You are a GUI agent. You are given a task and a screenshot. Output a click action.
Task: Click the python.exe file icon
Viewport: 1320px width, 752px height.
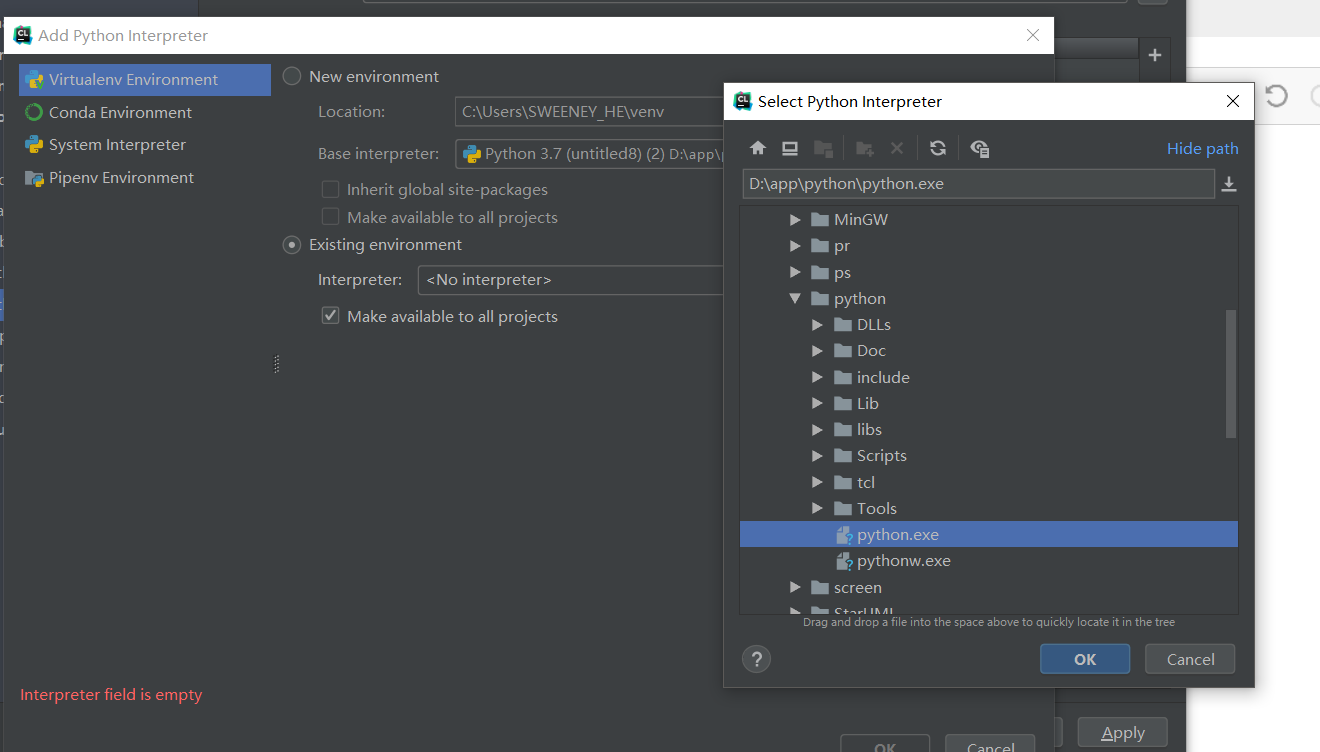tap(843, 535)
